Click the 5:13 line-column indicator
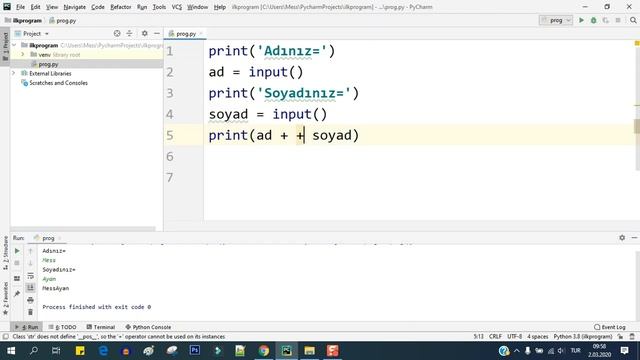Viewport: 640px width, 360px height. pyautogui.click(x=478, y=337)
